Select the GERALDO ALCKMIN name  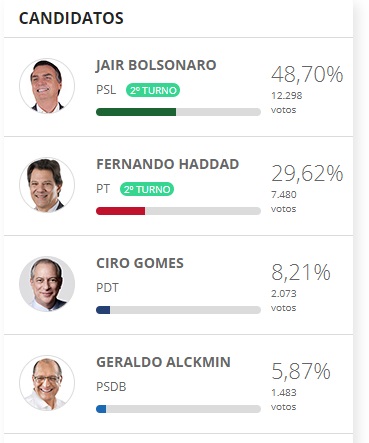point(163,362)
